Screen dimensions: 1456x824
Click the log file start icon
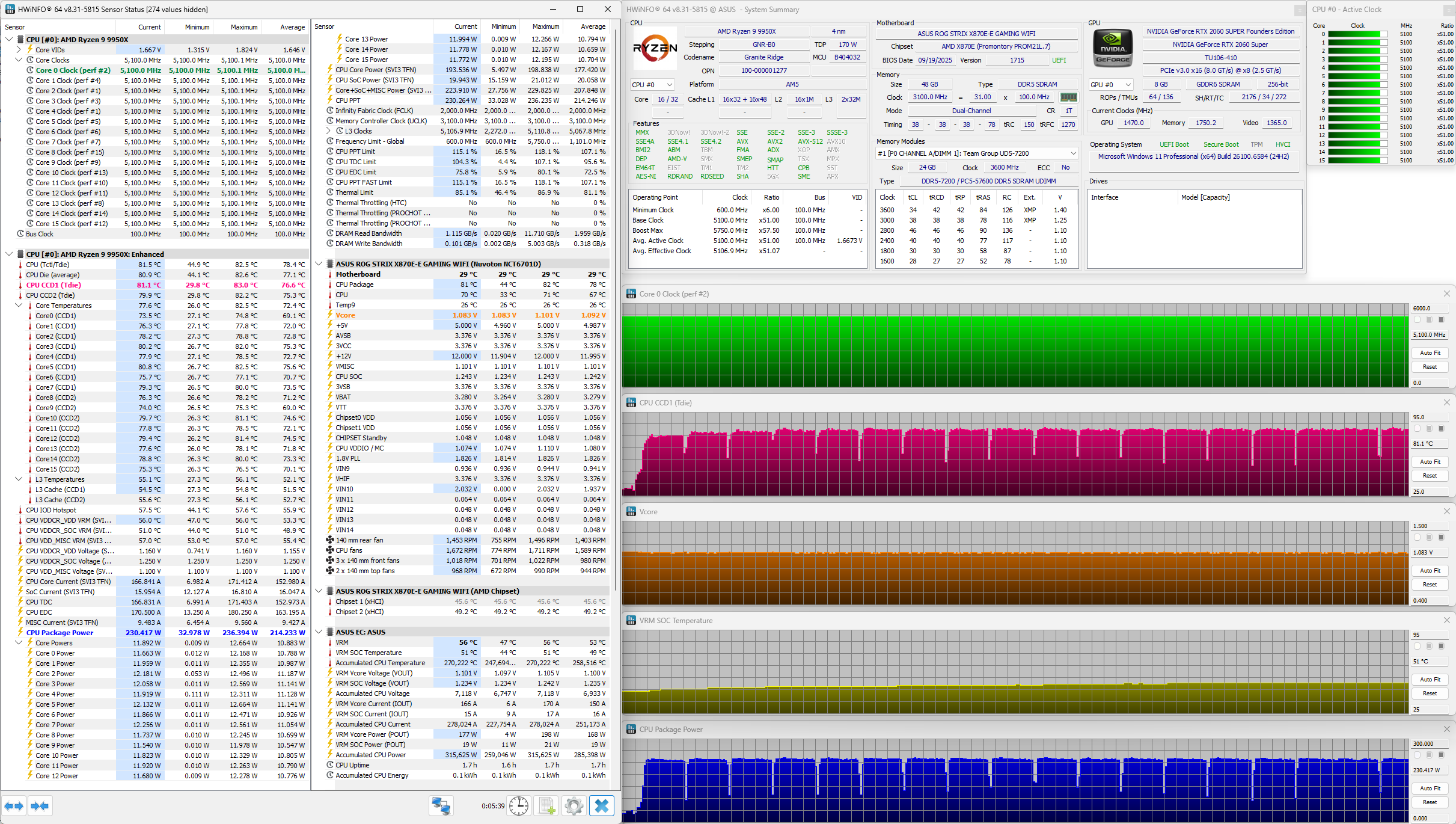point(546,806)
